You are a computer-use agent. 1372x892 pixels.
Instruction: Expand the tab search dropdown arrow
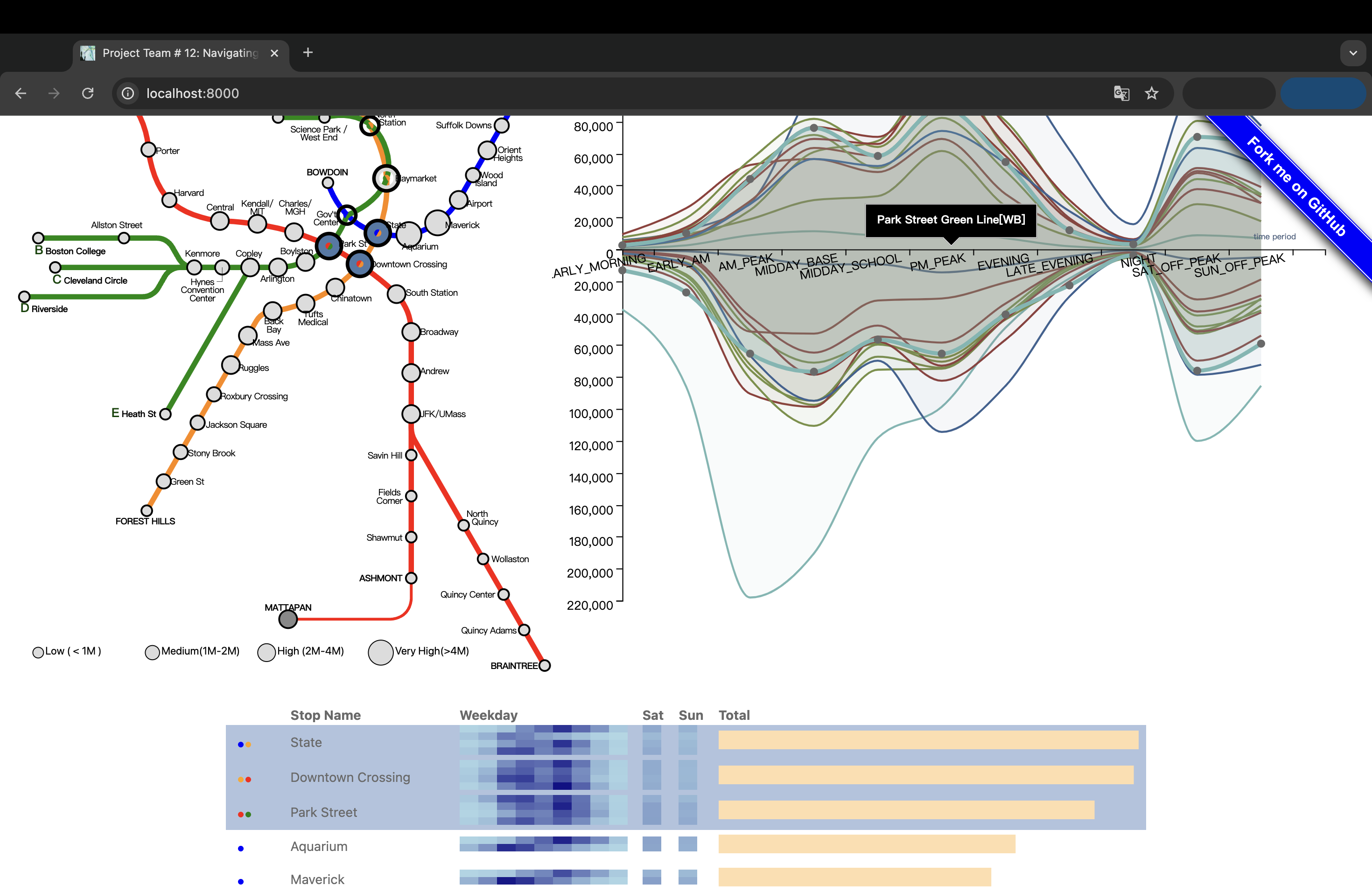tap(1353, 53)
